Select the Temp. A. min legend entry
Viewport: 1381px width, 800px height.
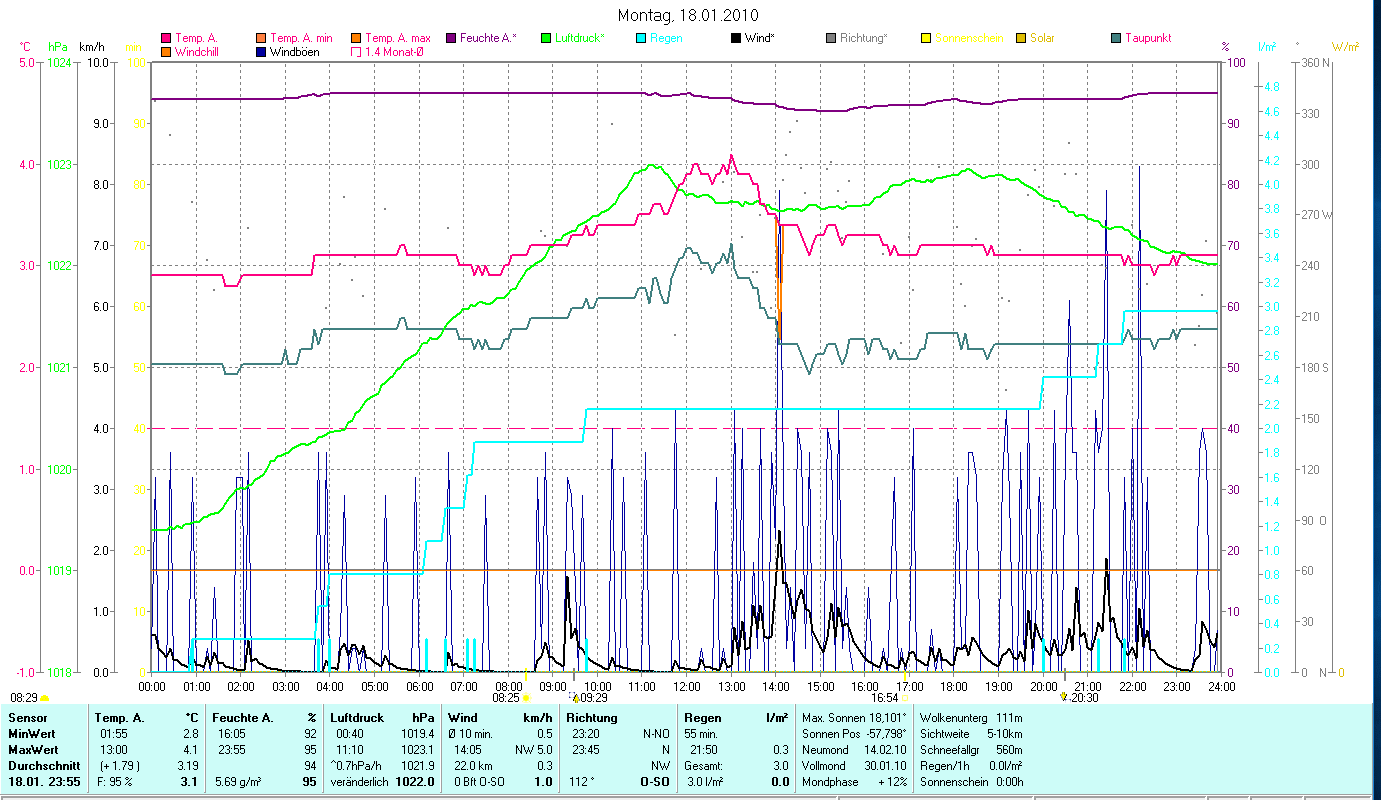pyautogui.click(x=262, y=38)
